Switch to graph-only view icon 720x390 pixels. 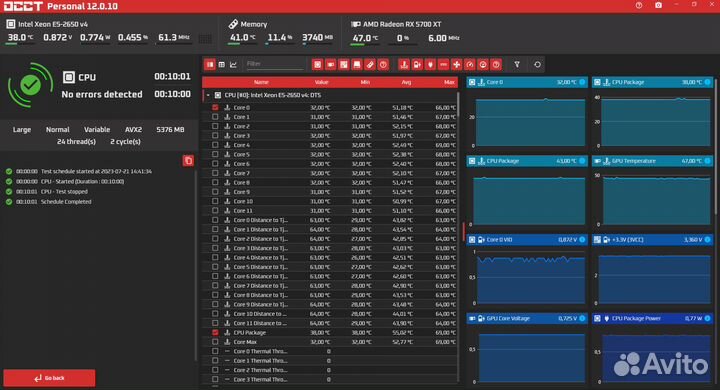click(233, 65)
